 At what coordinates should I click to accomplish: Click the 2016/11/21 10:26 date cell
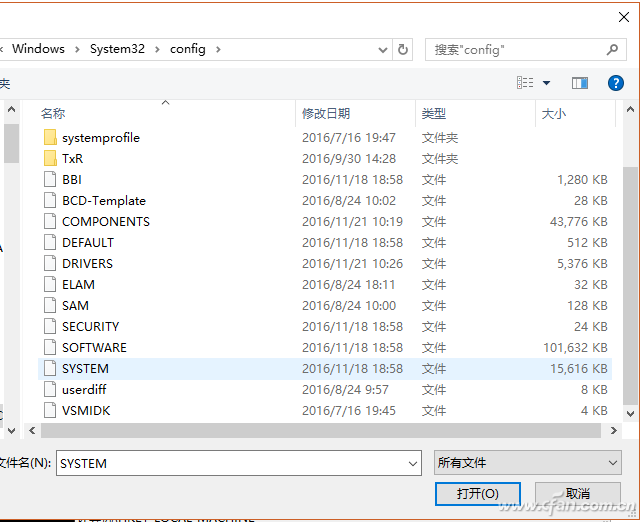(x=353, y=264)
